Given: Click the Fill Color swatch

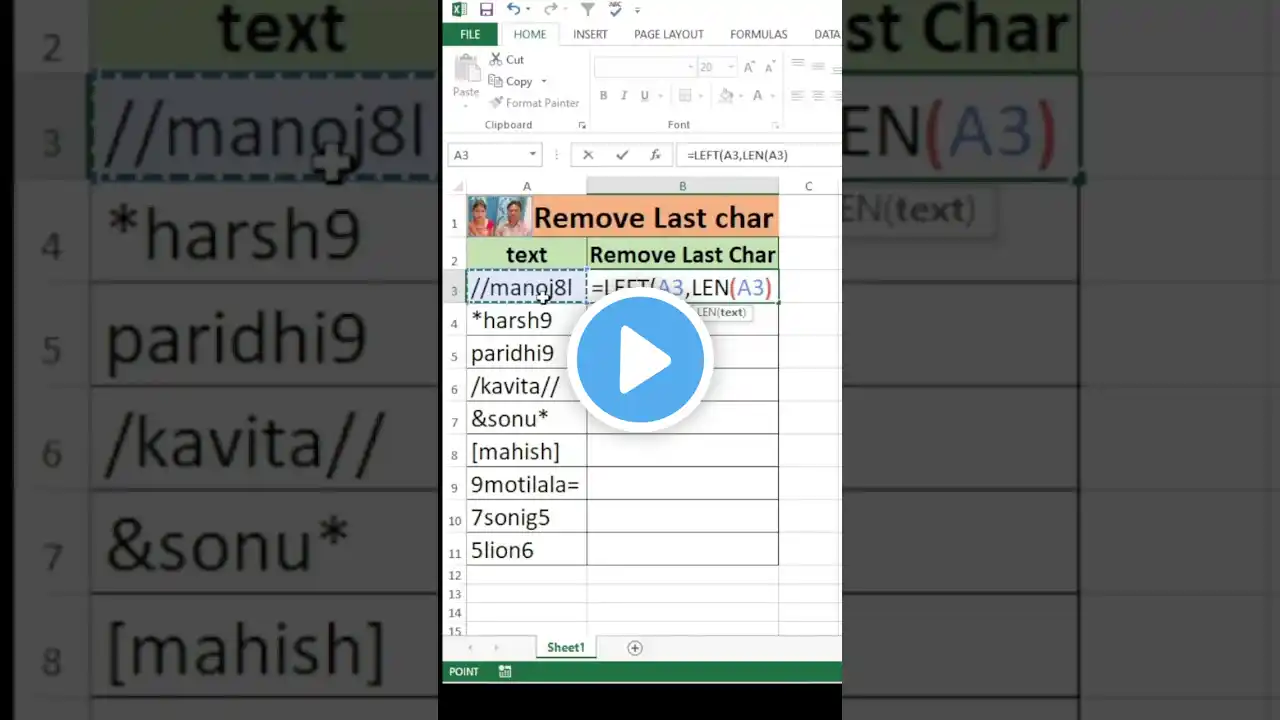Looking at the screenshot, I should [x=727, y=95].
